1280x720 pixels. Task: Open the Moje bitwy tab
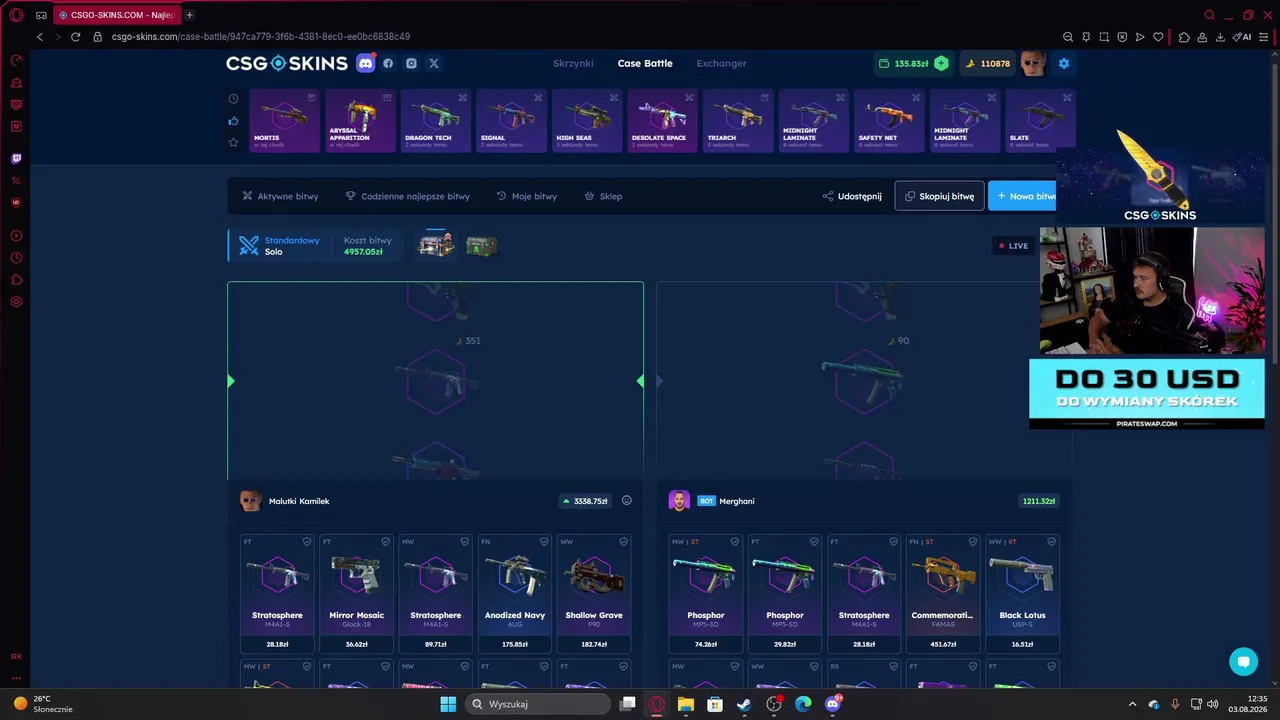click(526, 196)
